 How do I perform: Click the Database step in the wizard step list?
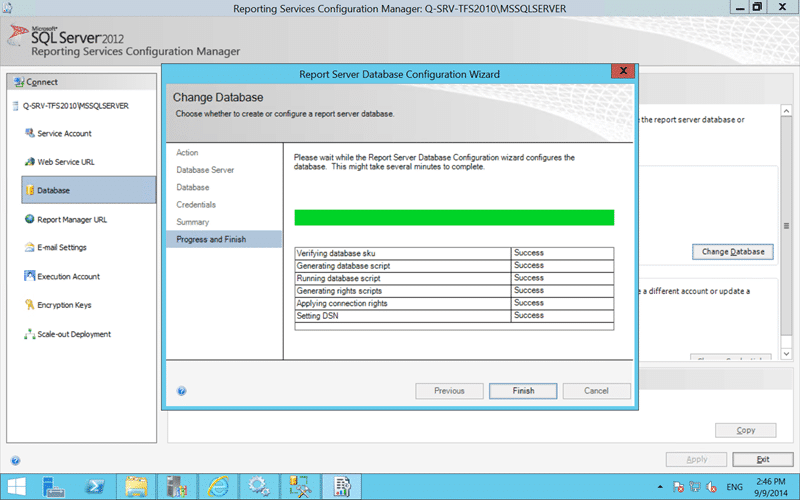click(x=193, y=187)
